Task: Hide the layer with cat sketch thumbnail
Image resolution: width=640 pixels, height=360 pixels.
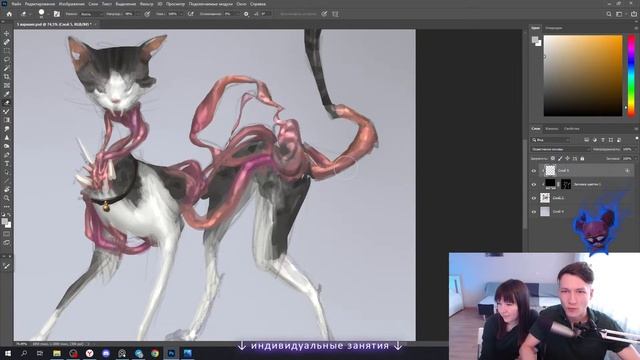Action: (x=534, y=198)
